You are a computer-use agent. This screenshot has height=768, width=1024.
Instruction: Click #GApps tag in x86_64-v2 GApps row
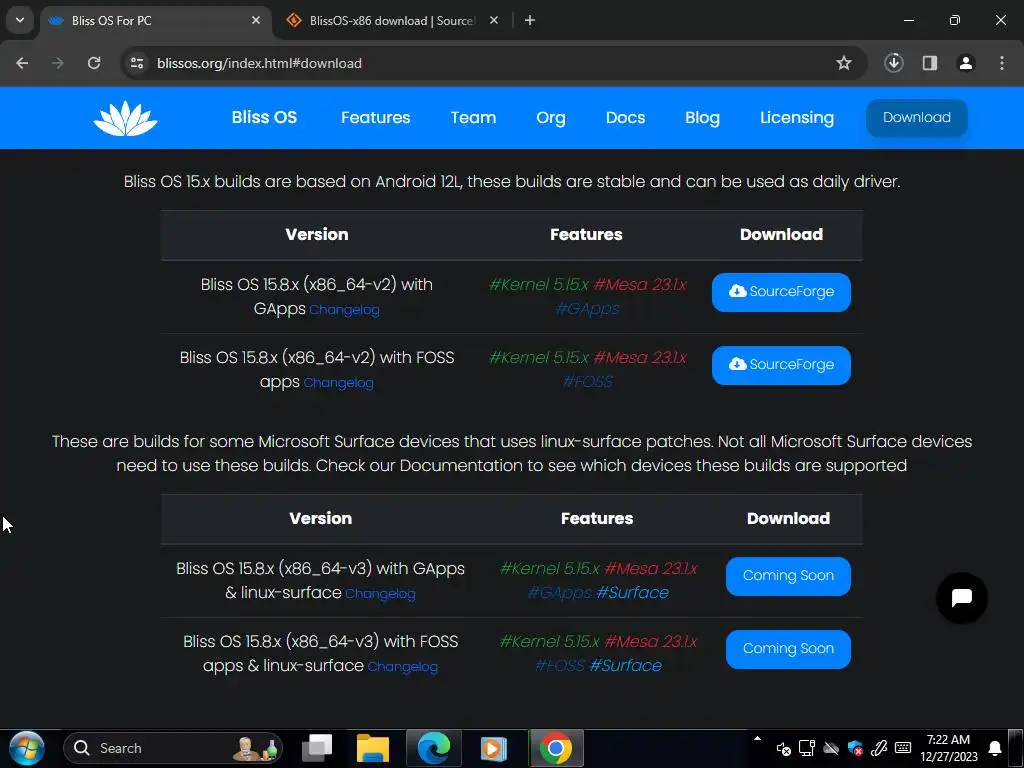point(587,309)
